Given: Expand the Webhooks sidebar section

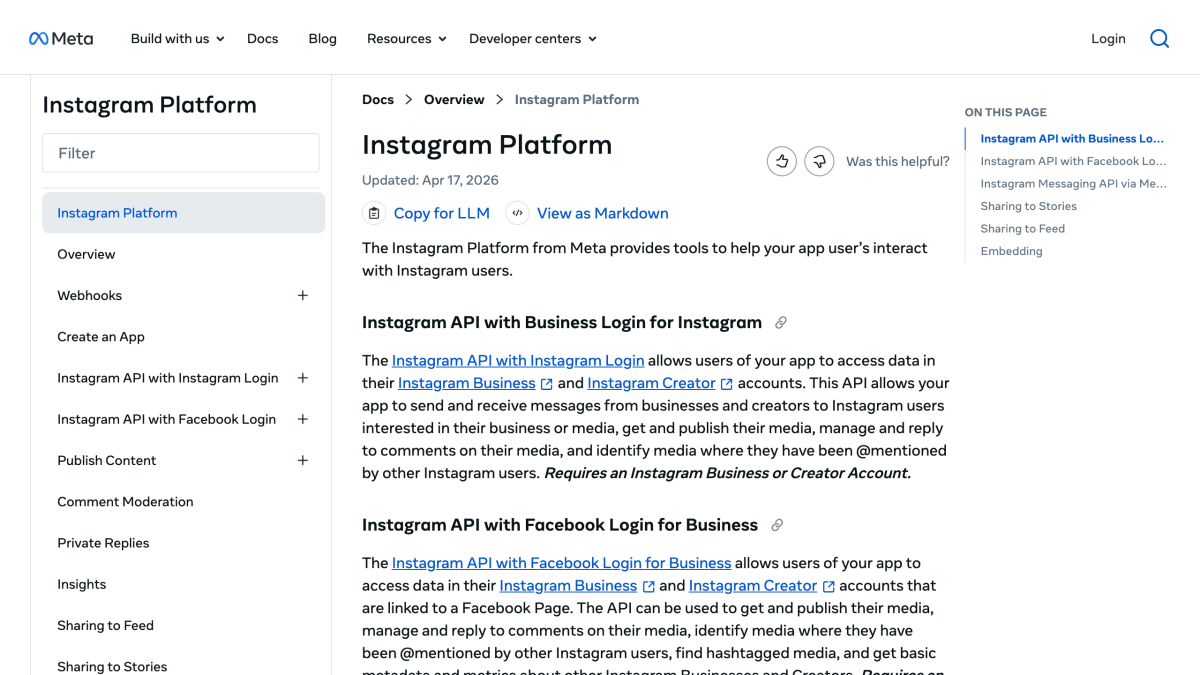Looking at the screenshot, I should tap(303, 296).
